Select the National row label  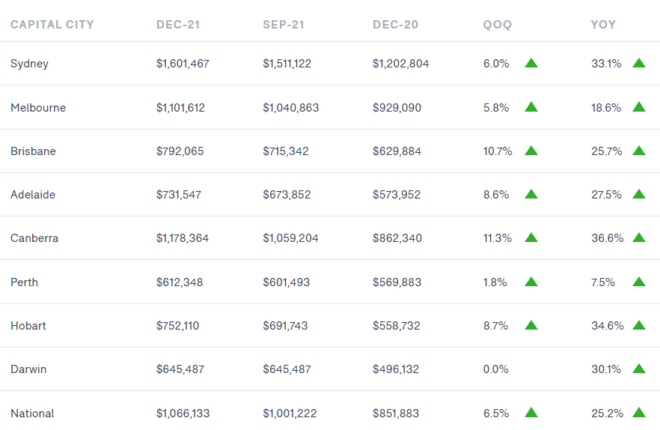click(32, 412)
